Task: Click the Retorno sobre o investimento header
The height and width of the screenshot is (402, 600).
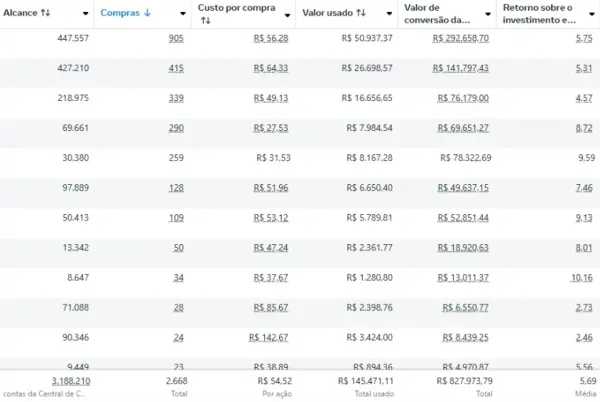Action: coord(539,14)
